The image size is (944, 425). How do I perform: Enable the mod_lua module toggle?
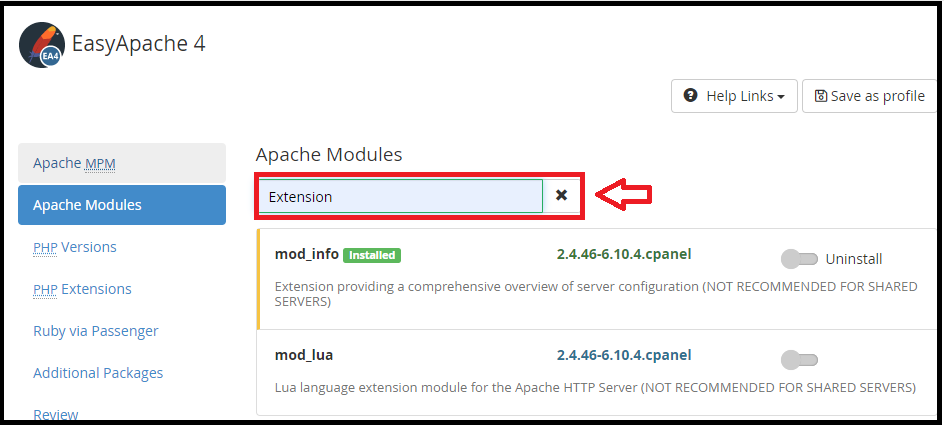tap(800, 360)
